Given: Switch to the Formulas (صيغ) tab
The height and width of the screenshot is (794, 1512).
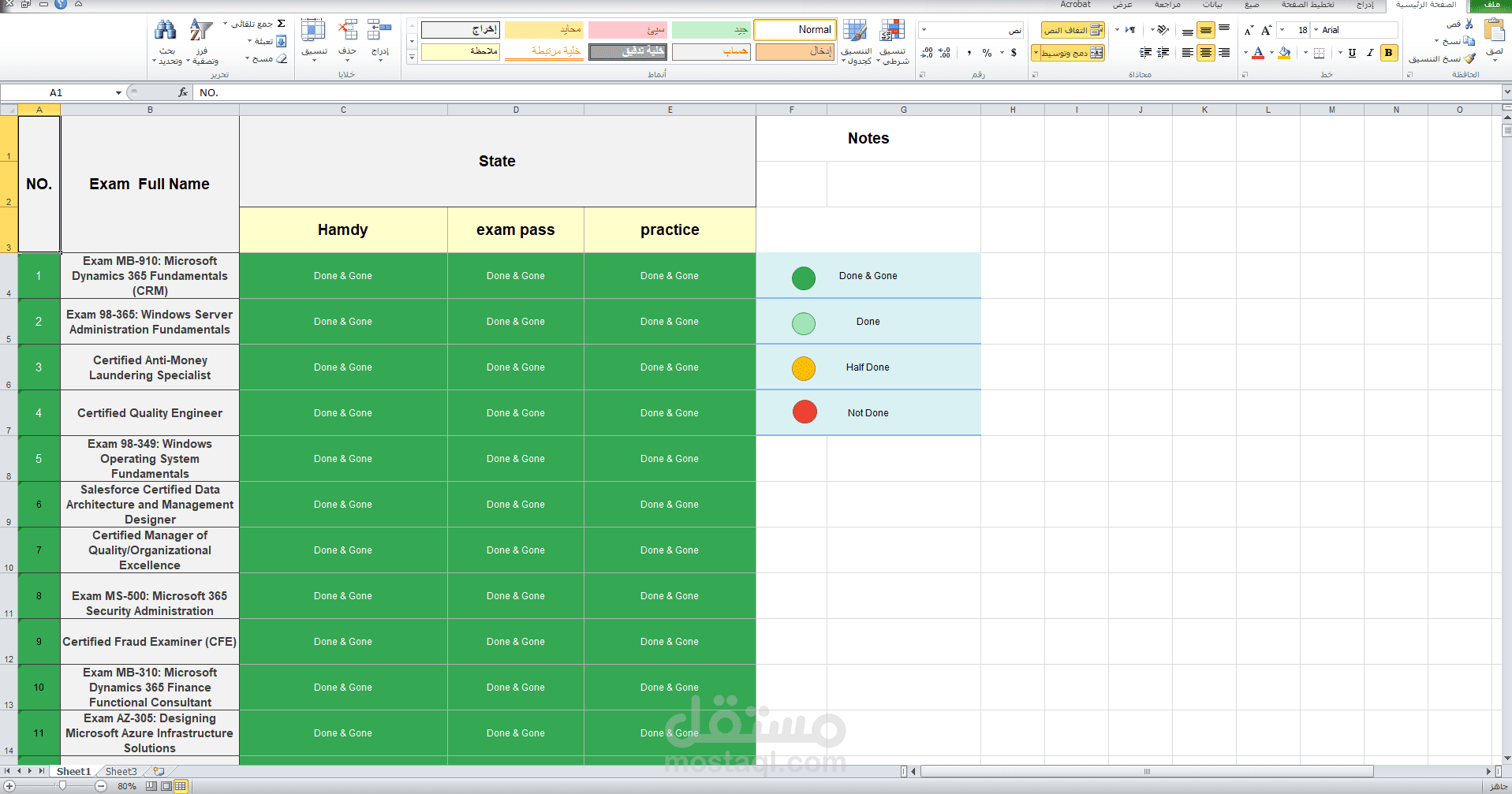Looking at the screenshot, I should 1252,5.
